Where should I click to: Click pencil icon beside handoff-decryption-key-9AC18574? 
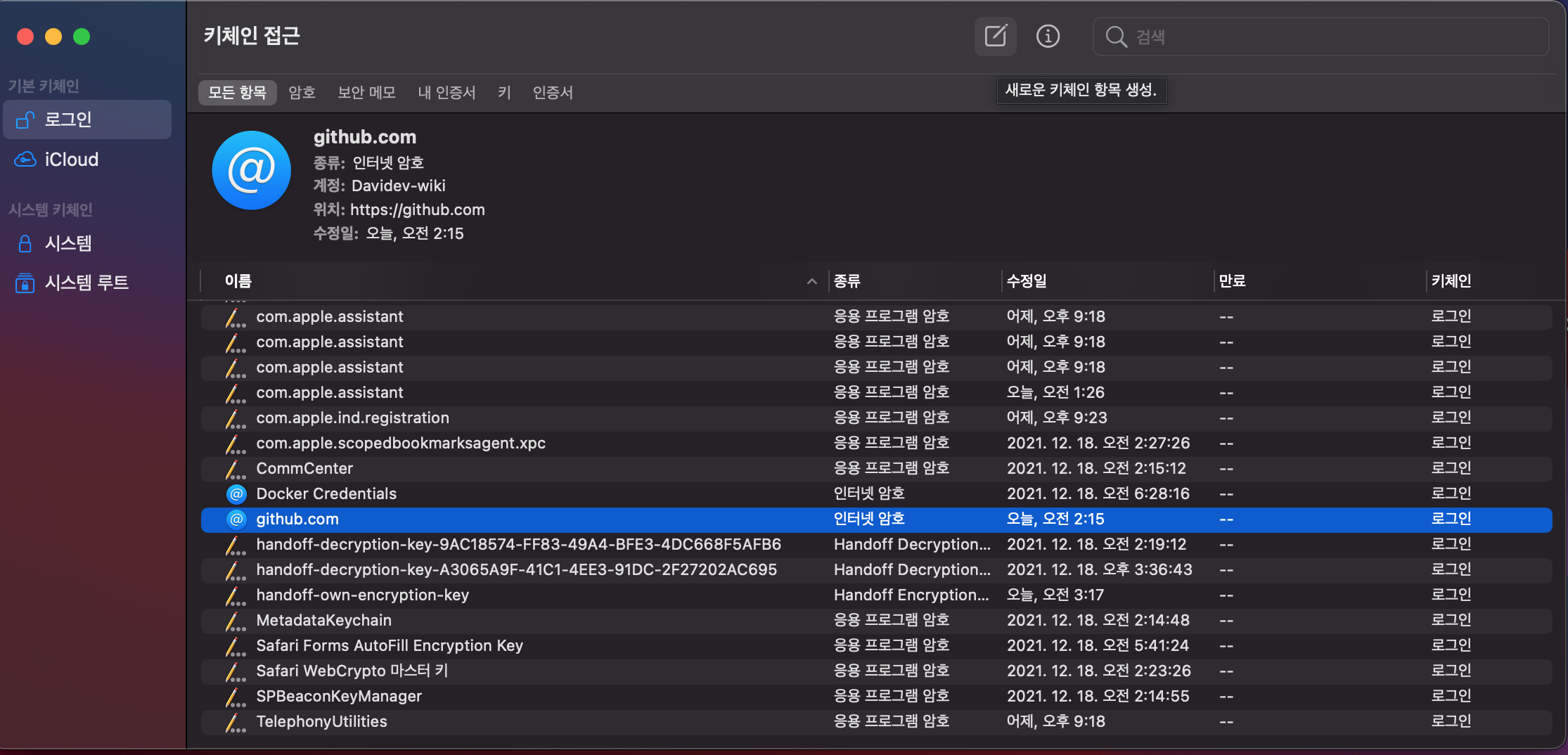point(236,545)
